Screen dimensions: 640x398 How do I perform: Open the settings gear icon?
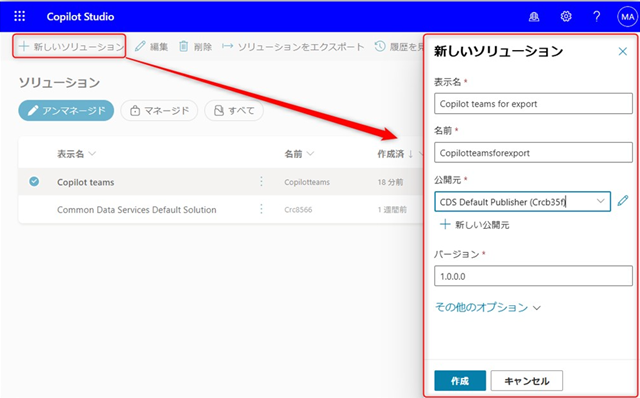(x=566, y=17)
